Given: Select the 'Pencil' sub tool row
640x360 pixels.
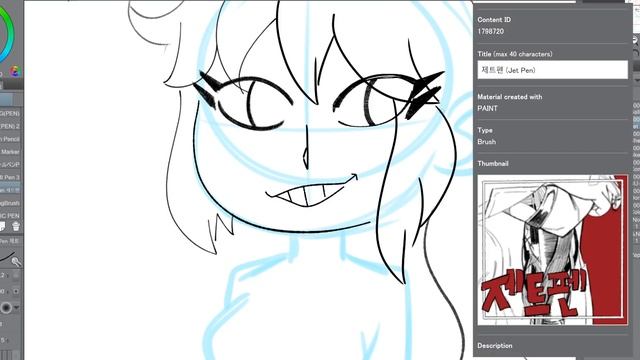Looking at the screenshot, I should pos(10,139).
